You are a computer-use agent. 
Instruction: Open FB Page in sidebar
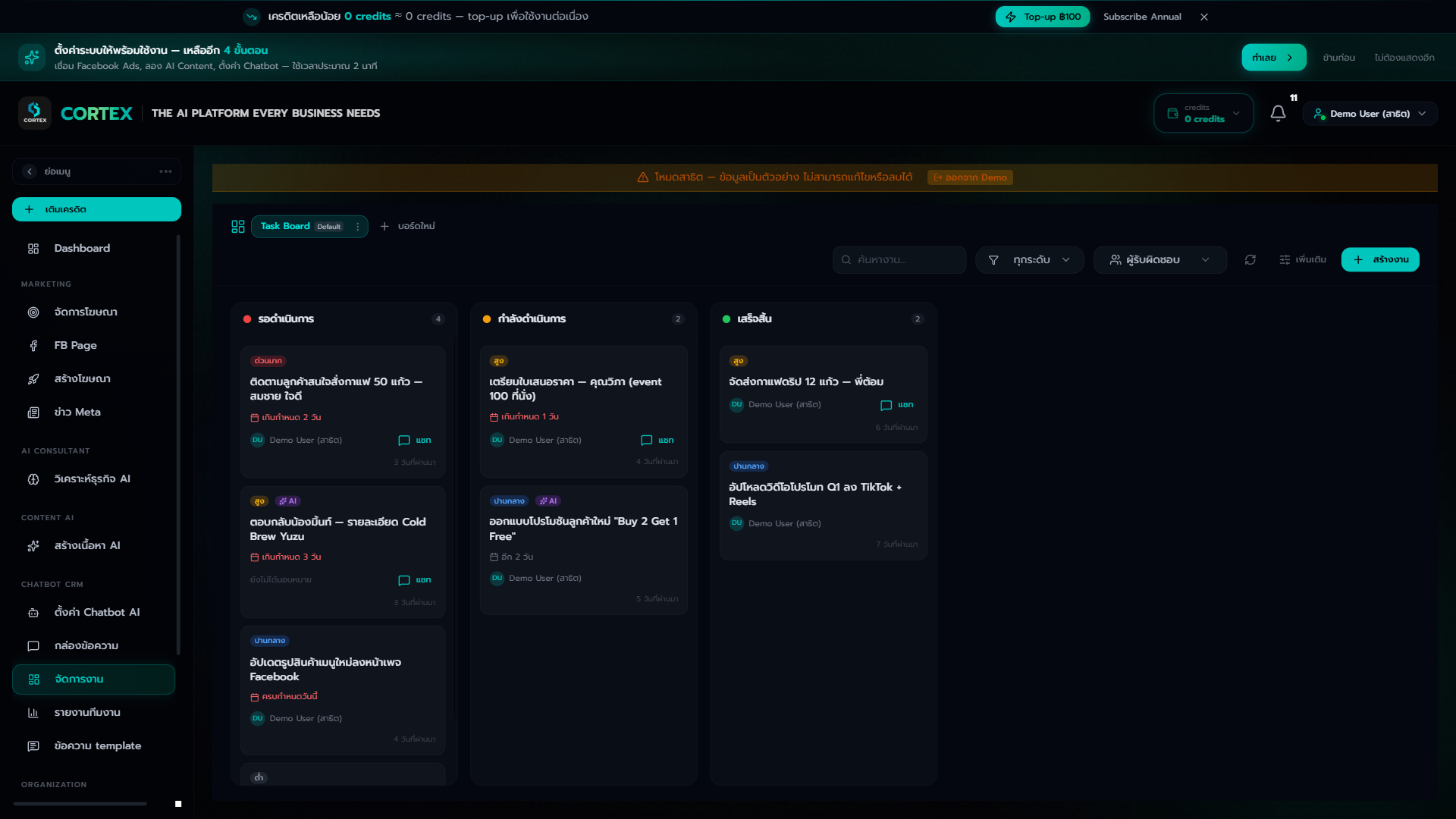pyautogui.click(x=93, y=346)
